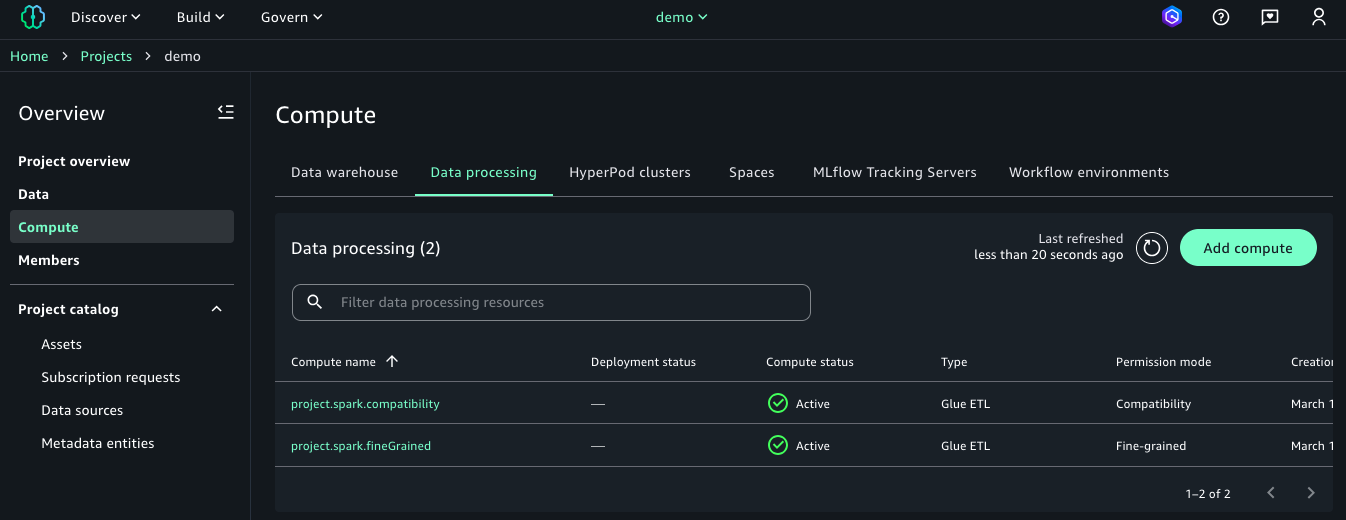Screen dimensions: 1346x520
Task: Collapse the Project catalog section
Action: tap(216, 310)
